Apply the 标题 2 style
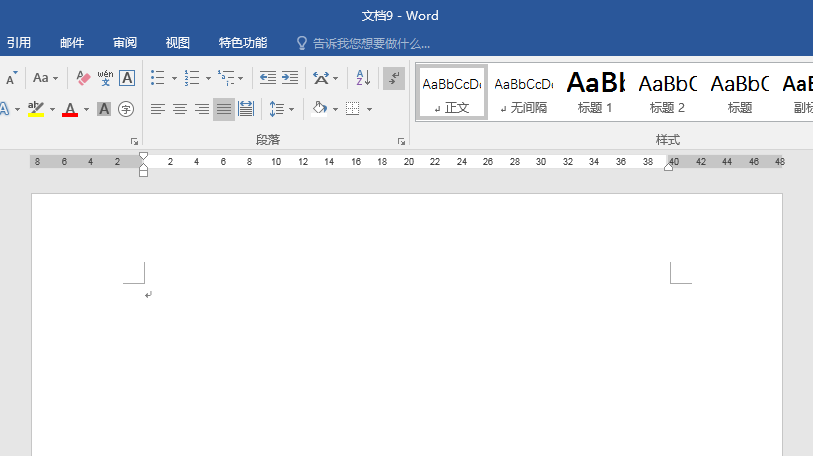Screen dimensions: 813x456 click(x=667, y=93)
